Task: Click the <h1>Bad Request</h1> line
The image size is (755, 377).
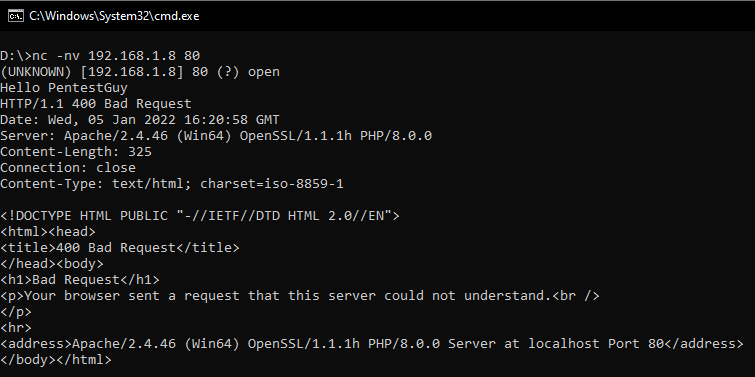Action: point(79,280)
